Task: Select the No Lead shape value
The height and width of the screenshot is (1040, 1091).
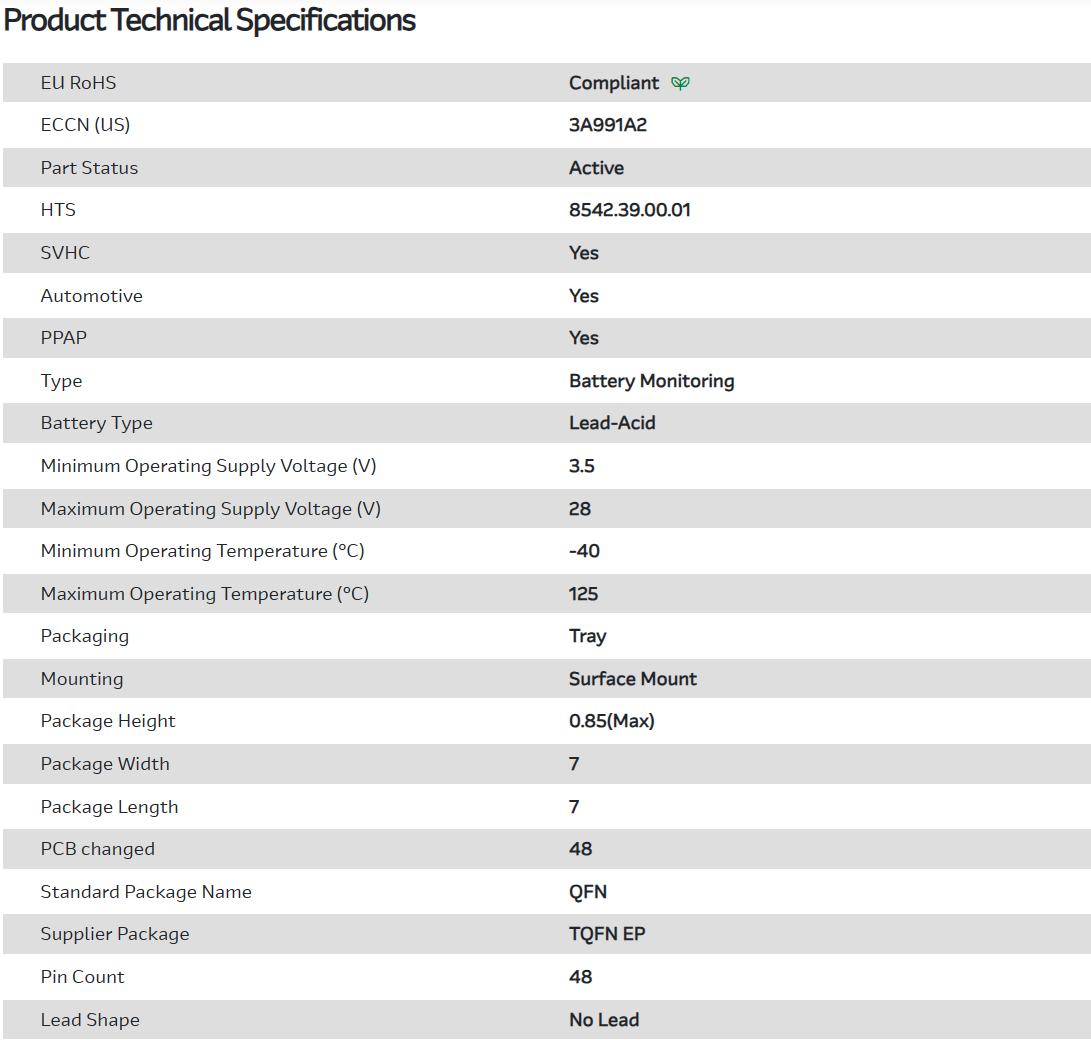Action: (604, 1020)
